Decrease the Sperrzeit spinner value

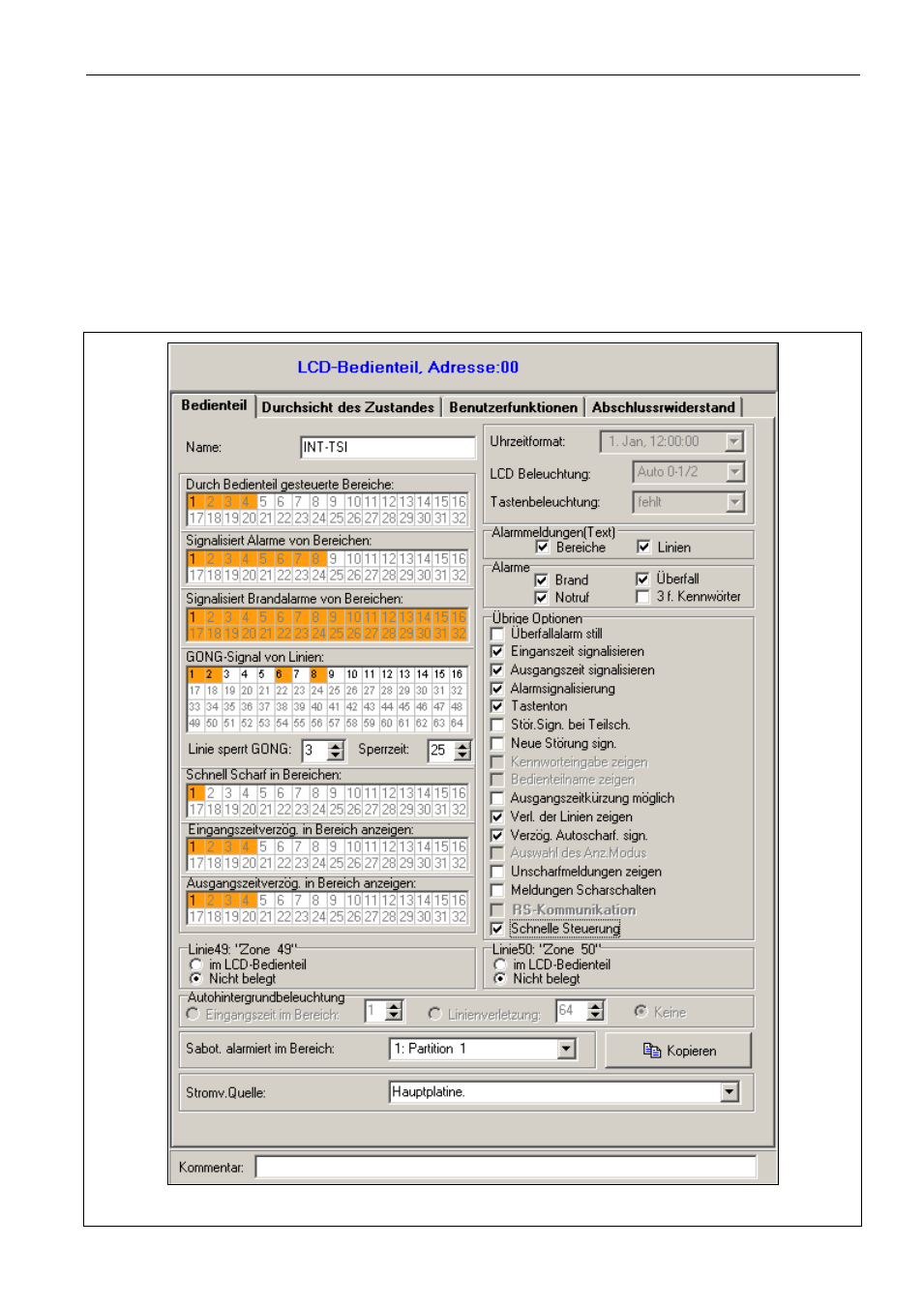point(462,756)
